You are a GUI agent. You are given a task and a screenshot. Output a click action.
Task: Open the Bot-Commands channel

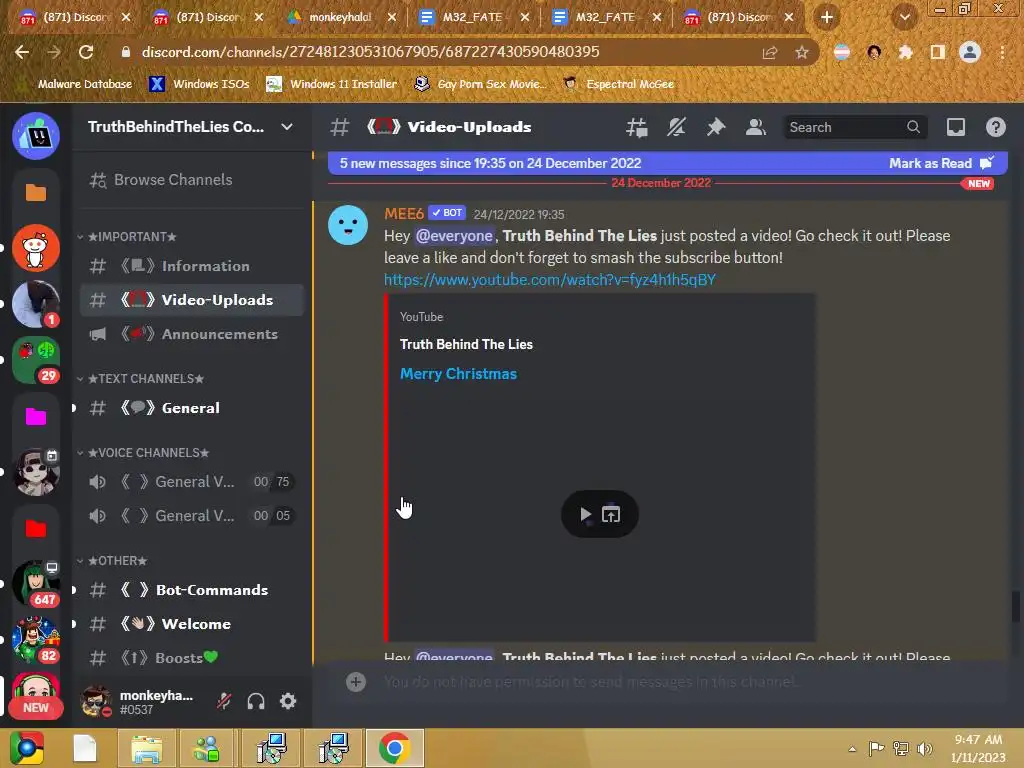191,590
